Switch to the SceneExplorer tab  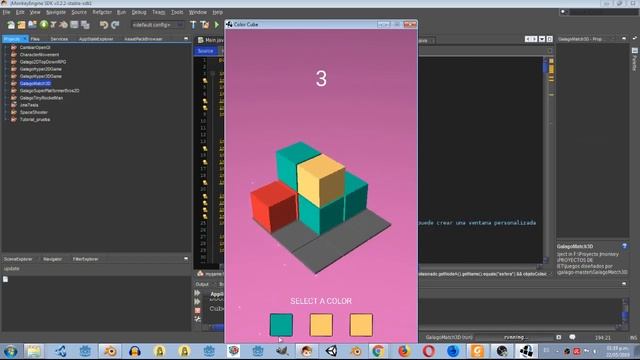(18, 259)
